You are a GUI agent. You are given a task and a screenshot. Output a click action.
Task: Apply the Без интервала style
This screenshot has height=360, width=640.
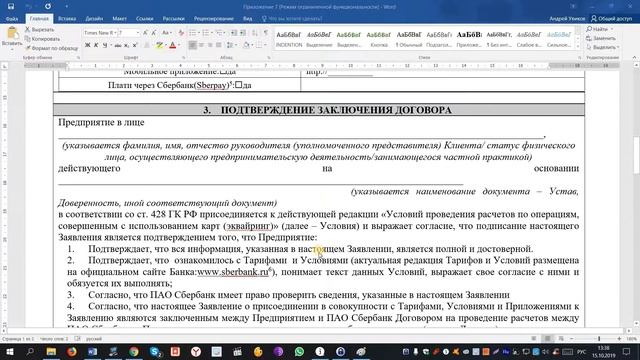click(x=499, y=39)
